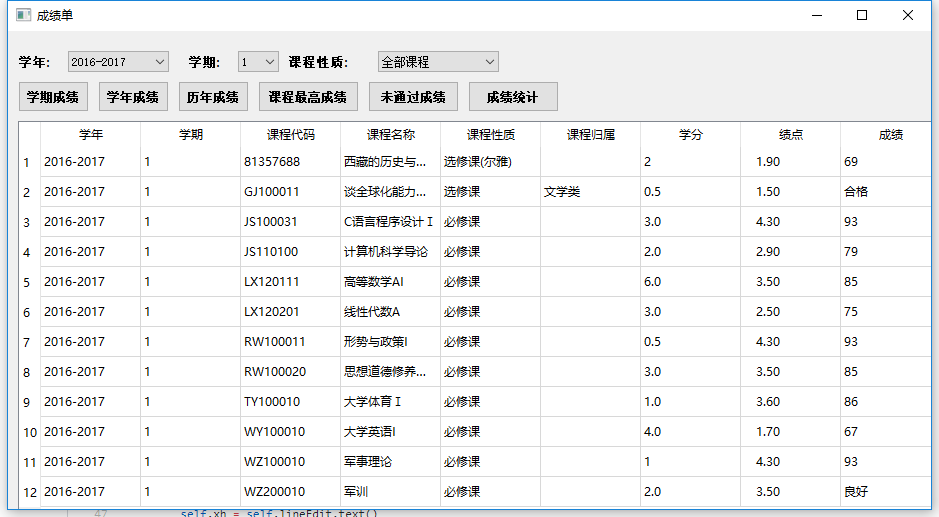Minimize the 成绩单 window
The image size is (939, 517).
point(817,15)
